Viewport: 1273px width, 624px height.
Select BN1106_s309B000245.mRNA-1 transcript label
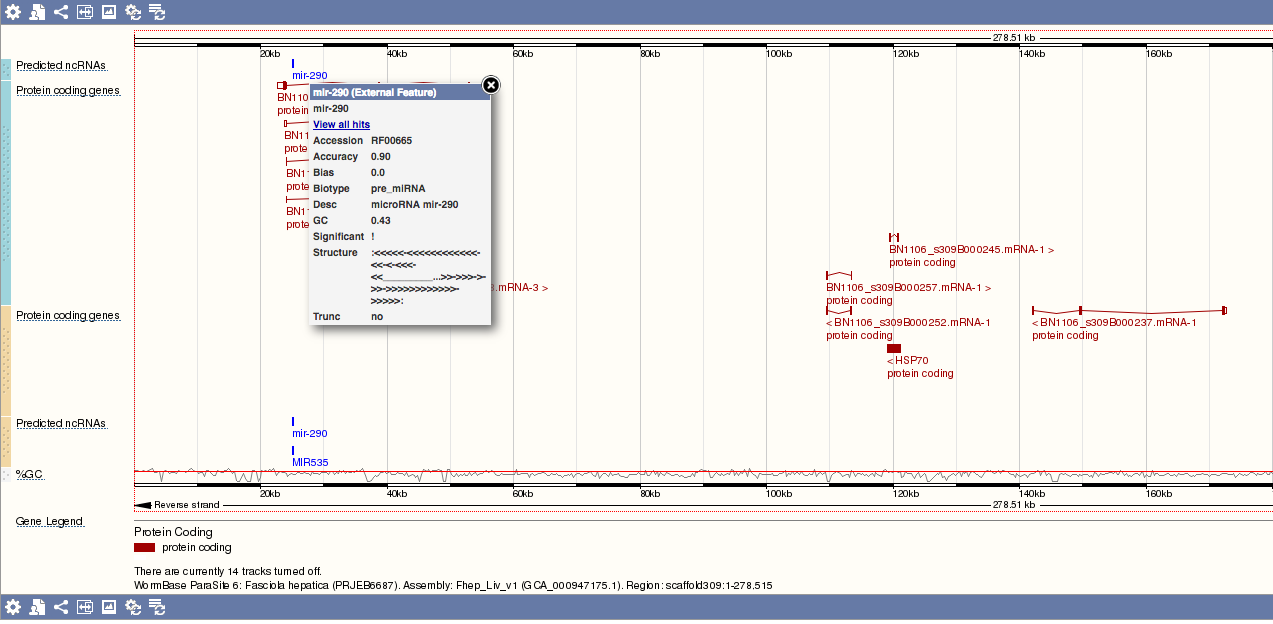[x=971, y=250]
